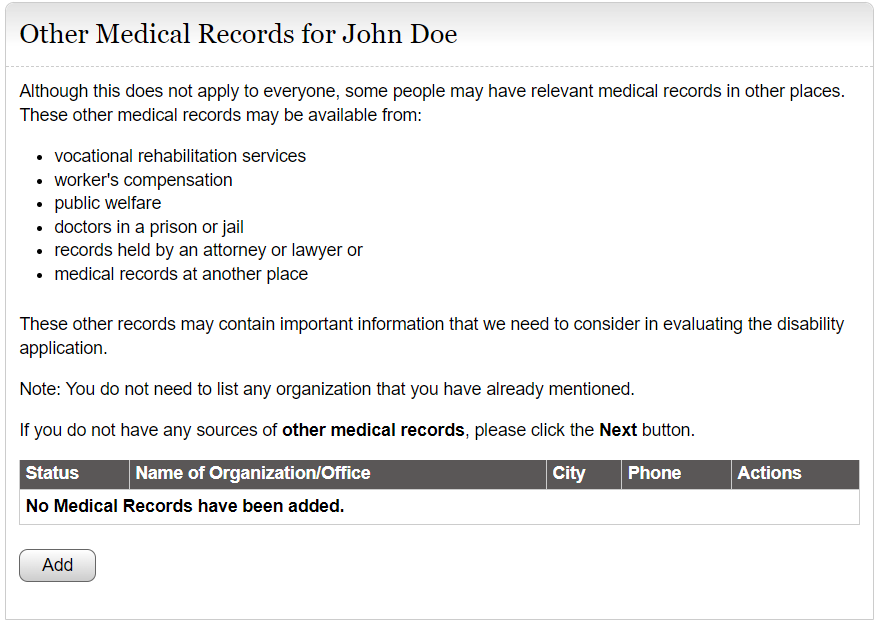Screen dimensions: 876x621
Task: Click the bold 'other medical records' text
Action: pyautogui.click(x=373, y=430)
